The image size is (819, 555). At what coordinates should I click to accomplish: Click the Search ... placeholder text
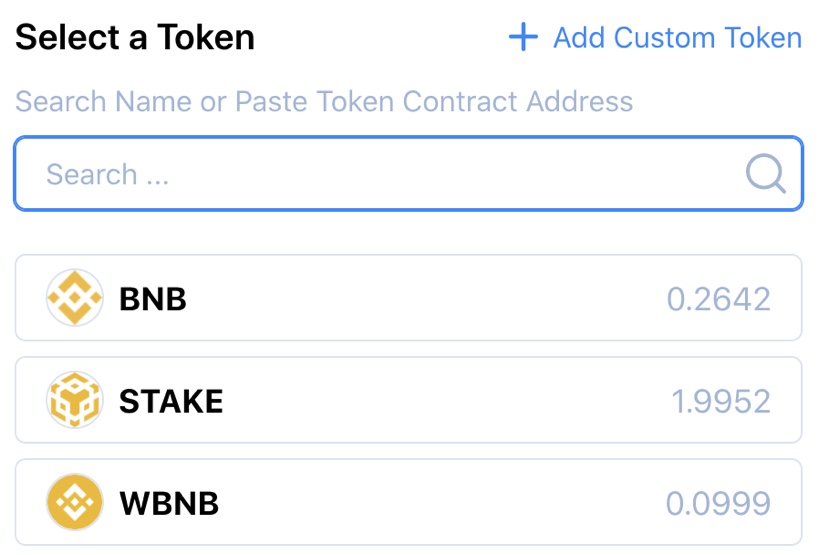(107, 174)
